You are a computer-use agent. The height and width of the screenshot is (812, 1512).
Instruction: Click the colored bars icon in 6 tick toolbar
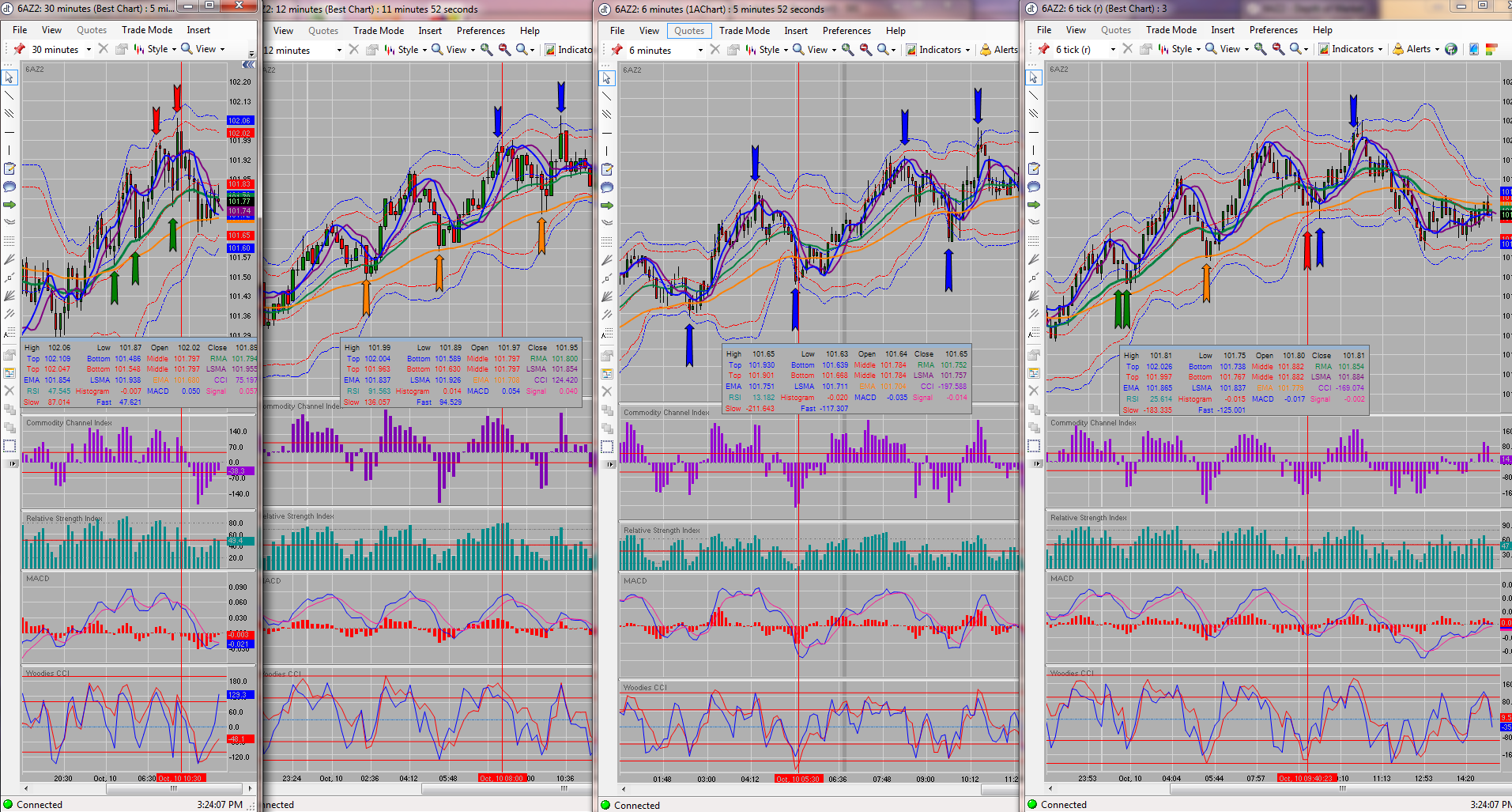[x=1491, y=48]
